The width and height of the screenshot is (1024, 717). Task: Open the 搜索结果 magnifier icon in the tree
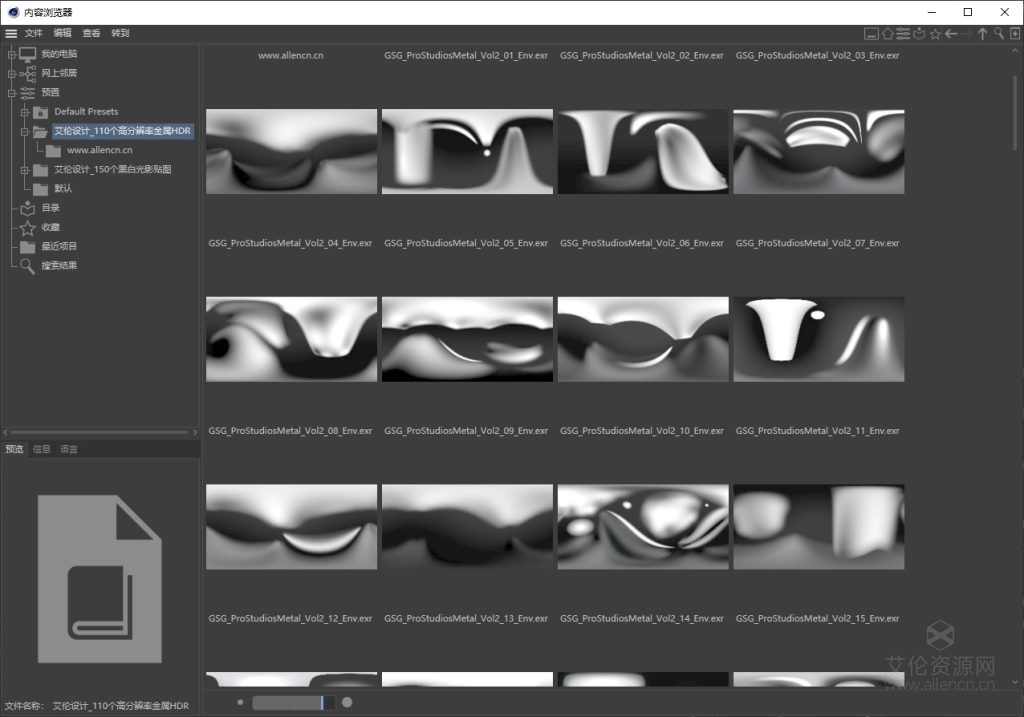coord(27,266)
